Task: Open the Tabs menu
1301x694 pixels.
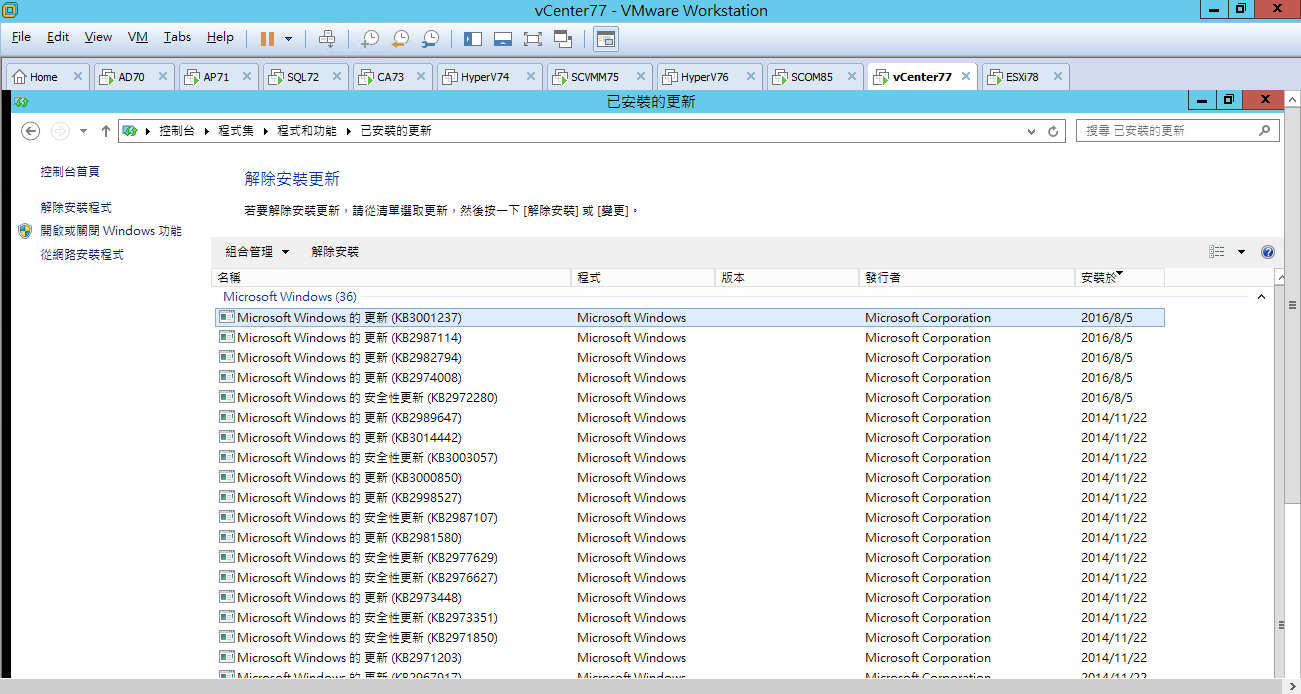Action: coord(177,37)
